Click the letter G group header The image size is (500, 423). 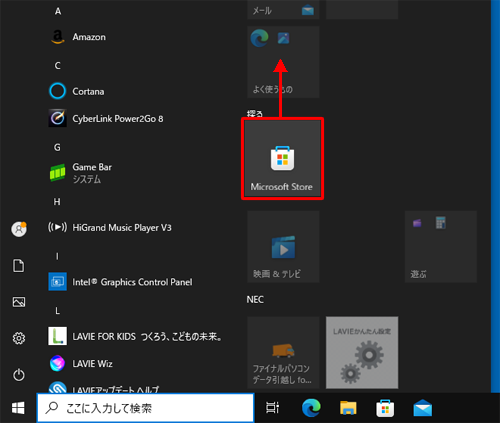(x=57, y=147)
